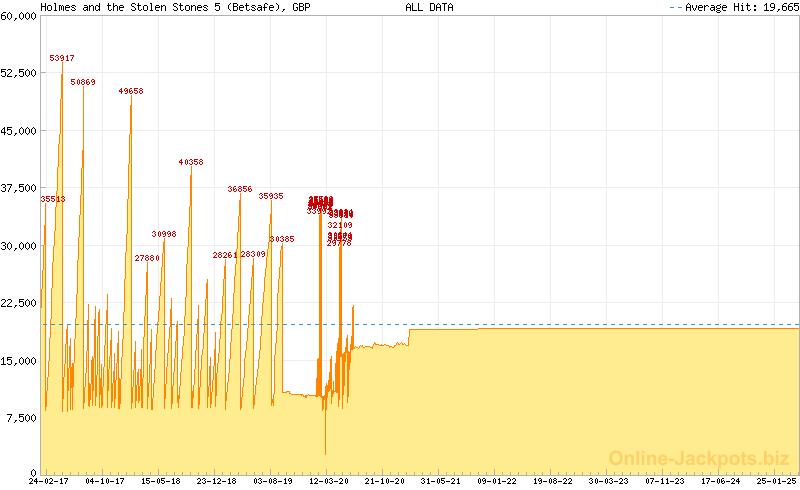800x490 pixels.
Task: Select the ALL DATA header text
Action: pyautogui.click(x=429, y=7)
